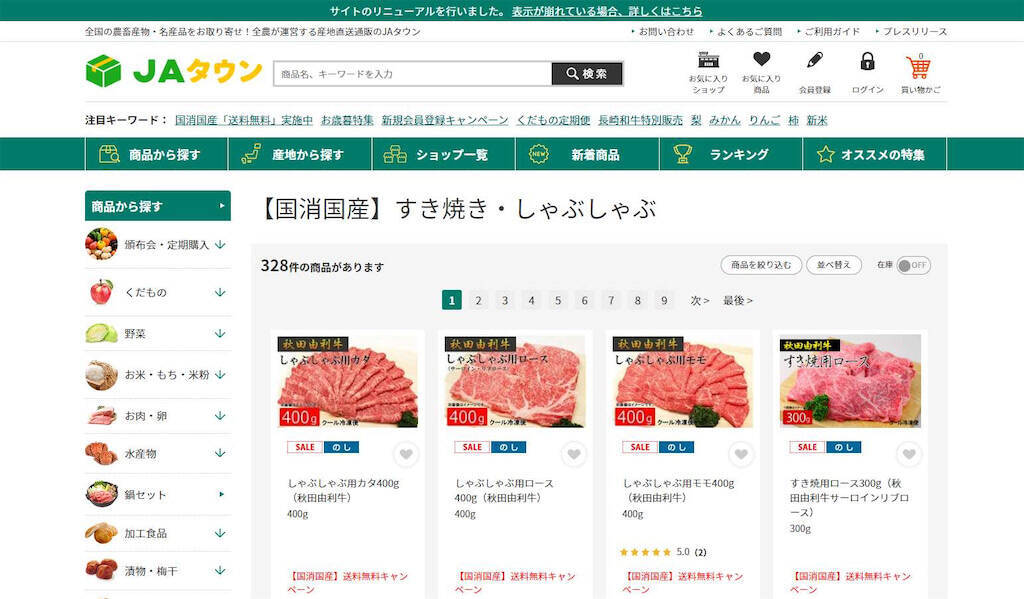Go to page 9 of results

pos(664,300)
